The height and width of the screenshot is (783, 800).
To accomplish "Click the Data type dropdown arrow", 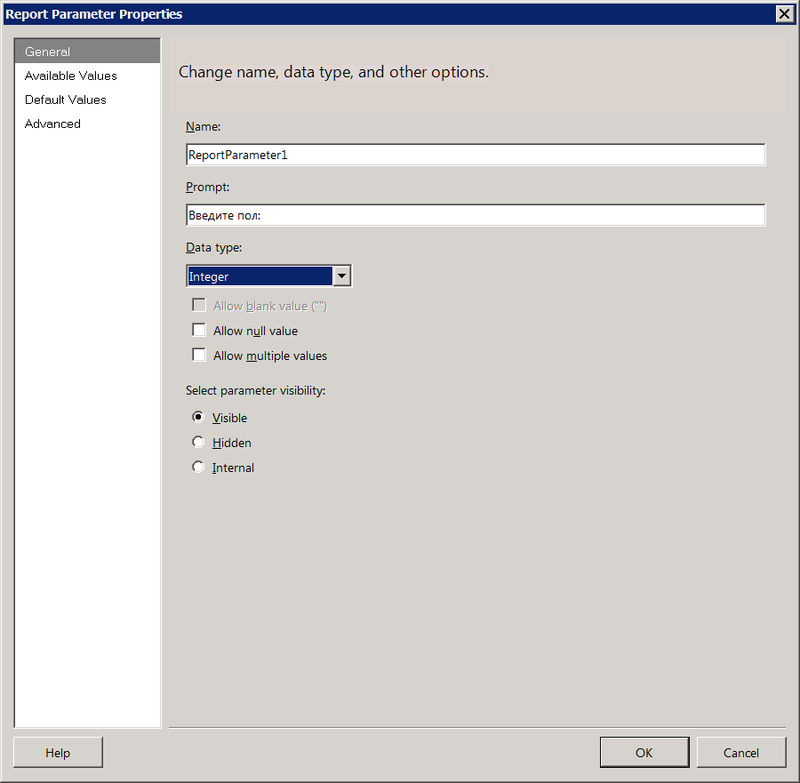I will pos(341,275).
